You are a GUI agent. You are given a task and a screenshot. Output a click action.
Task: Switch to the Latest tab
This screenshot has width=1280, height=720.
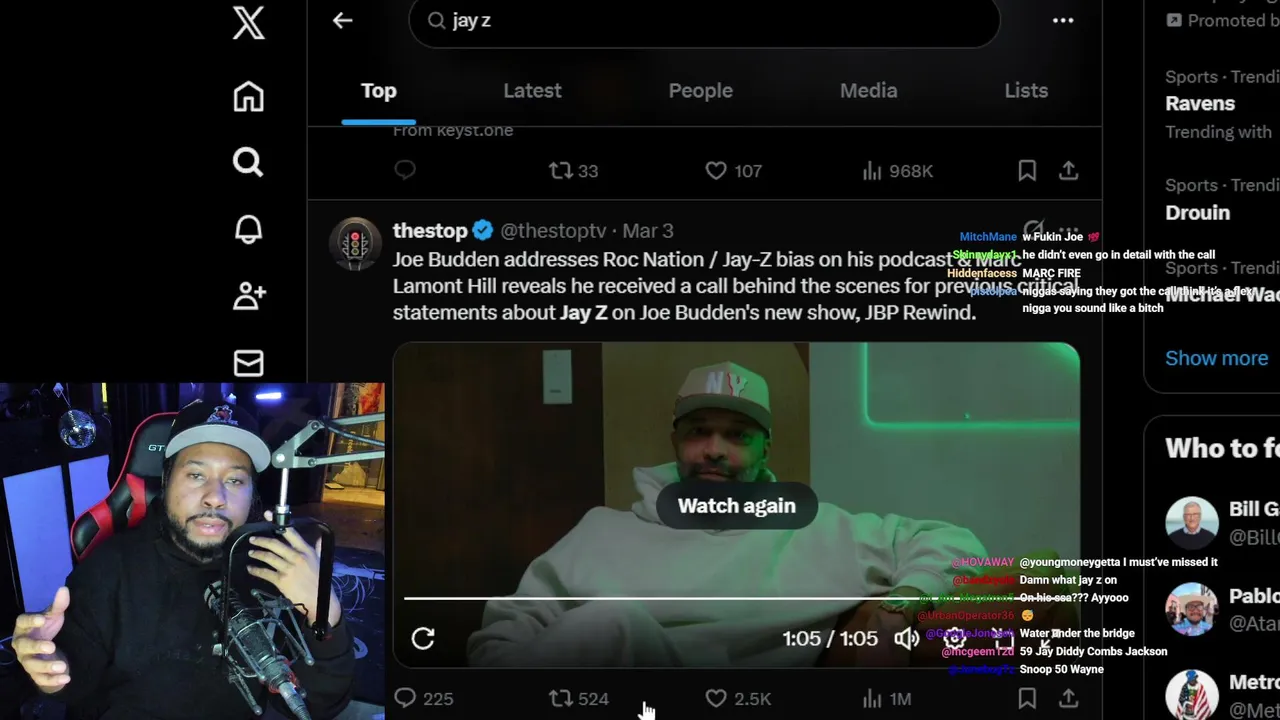[532, 90]
